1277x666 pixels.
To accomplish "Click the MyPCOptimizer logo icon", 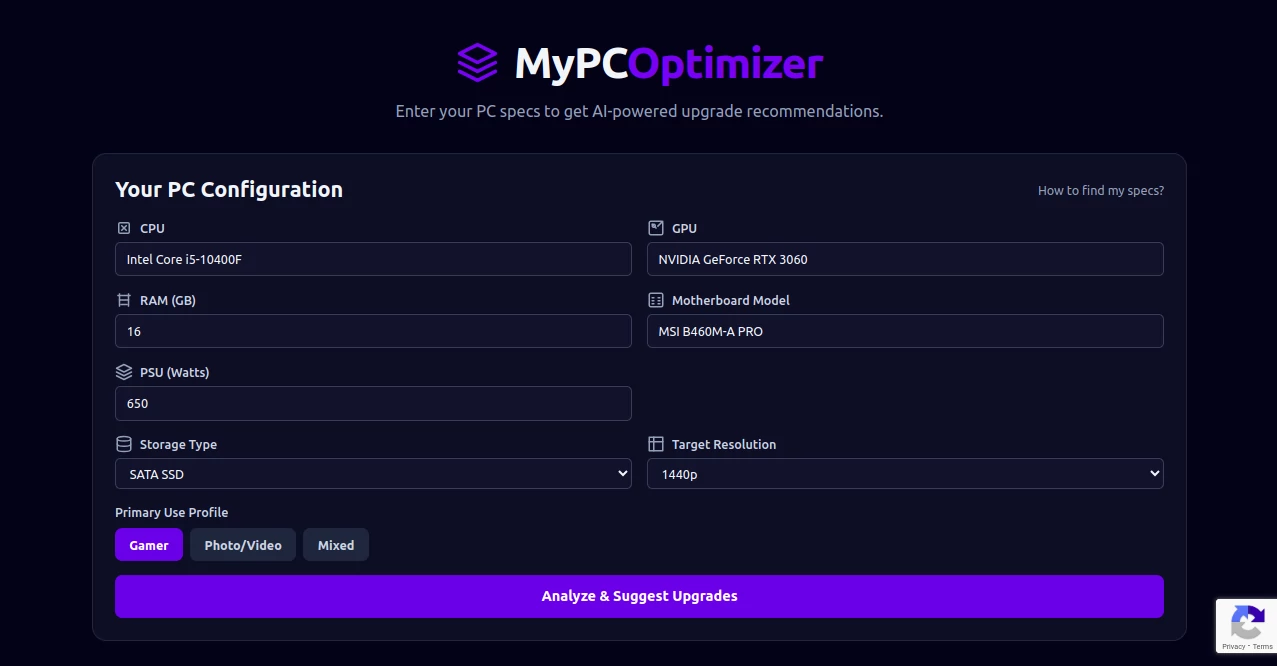I will coord(477,62).
